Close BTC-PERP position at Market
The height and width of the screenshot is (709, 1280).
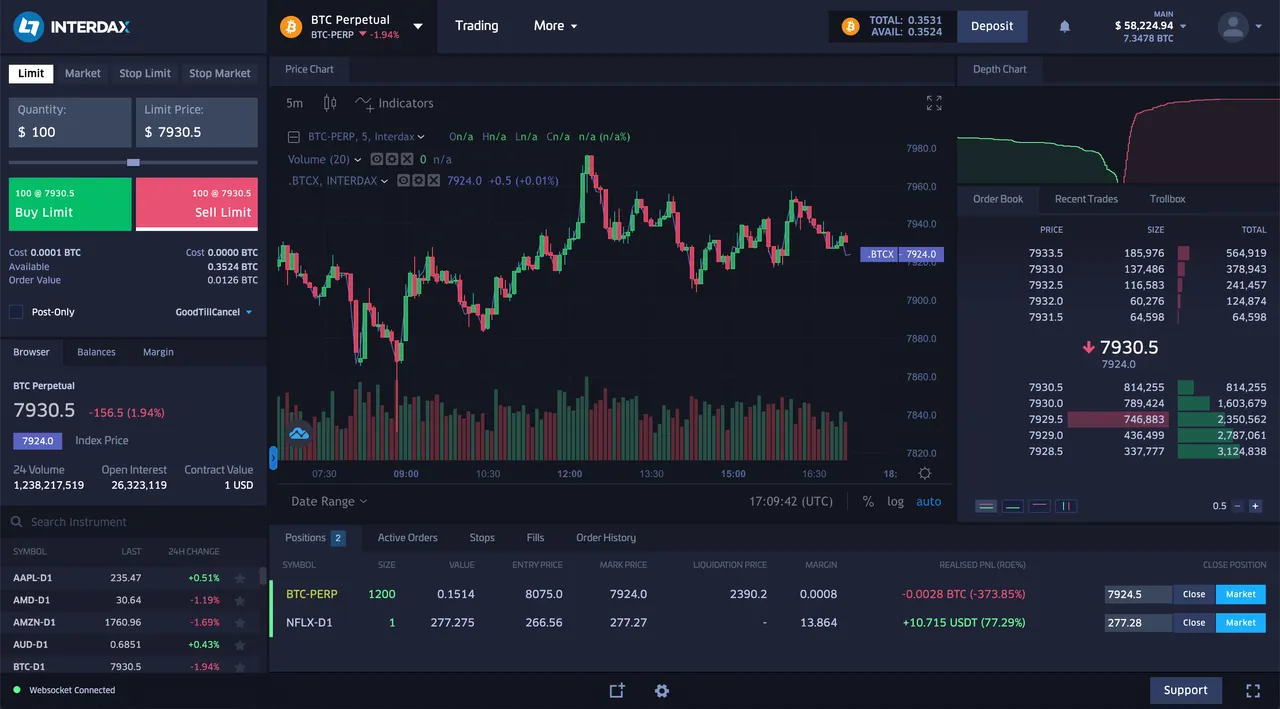click(1241, 594)
